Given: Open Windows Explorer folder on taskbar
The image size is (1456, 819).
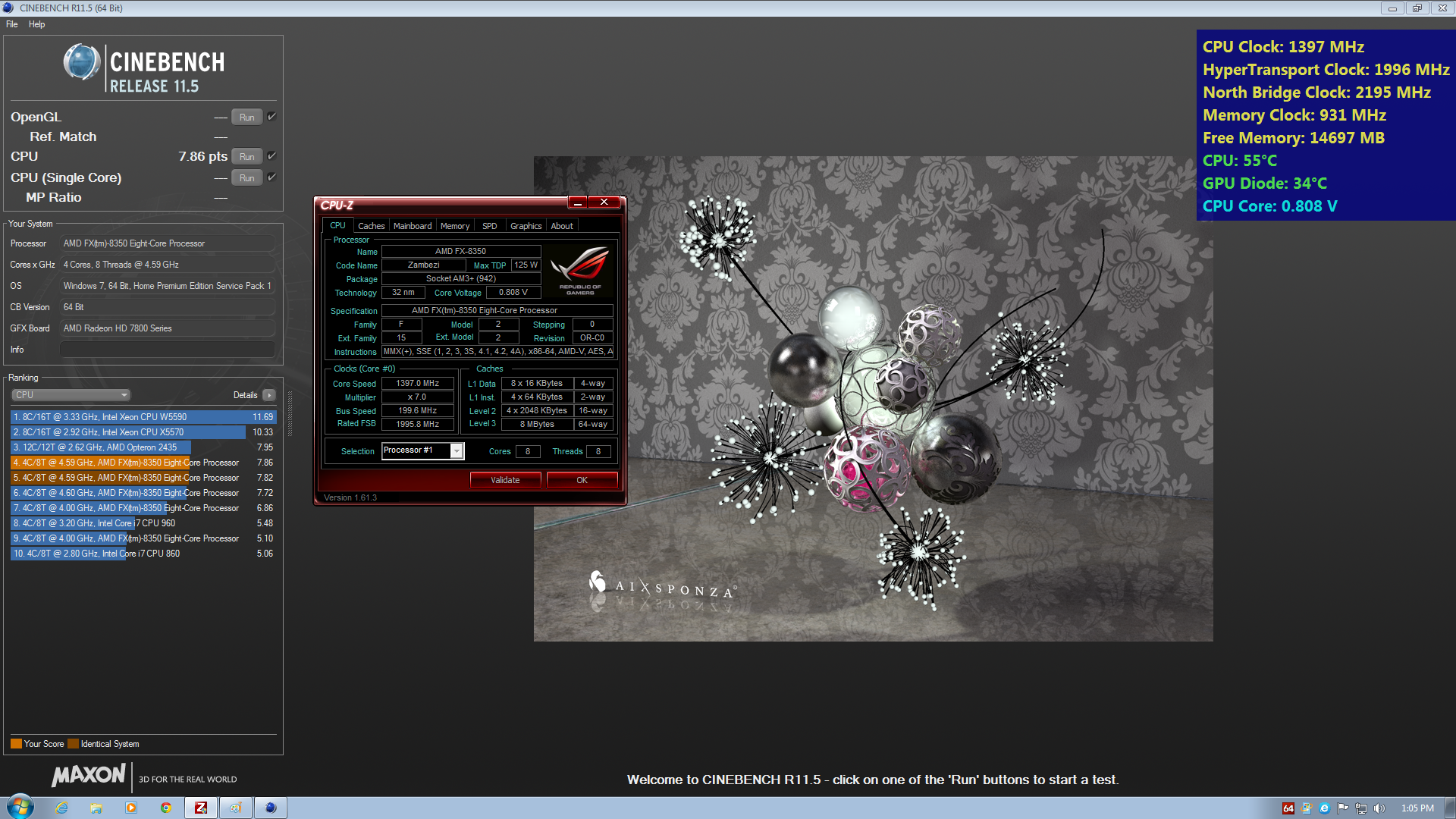Looking at the screenshot, I should click(x=96, y=808).
